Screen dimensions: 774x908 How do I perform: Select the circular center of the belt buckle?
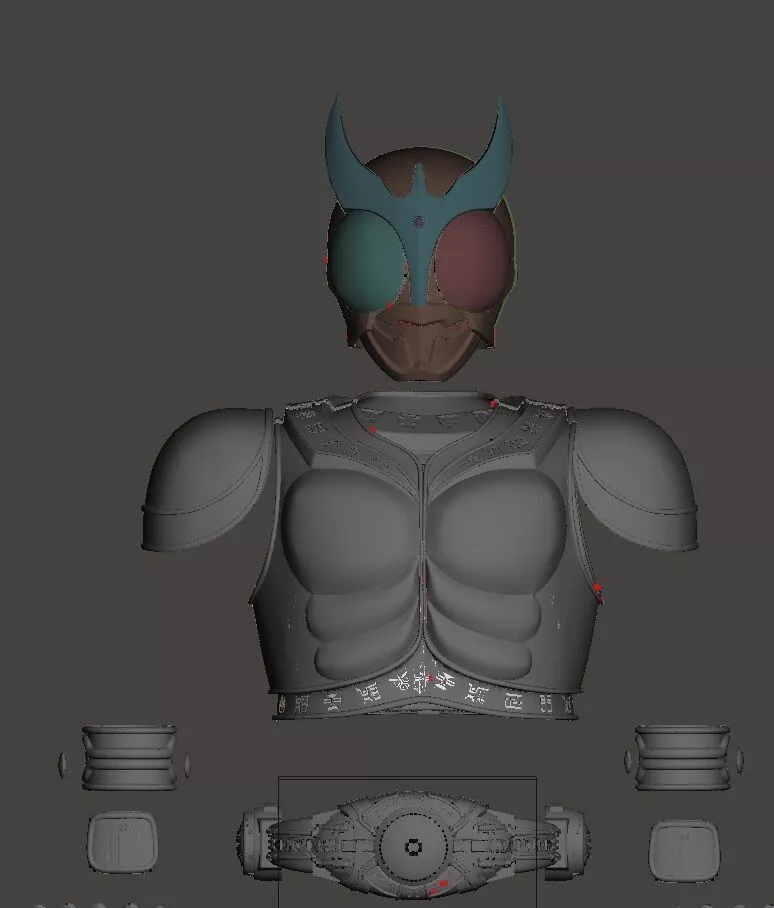point(413,846)
